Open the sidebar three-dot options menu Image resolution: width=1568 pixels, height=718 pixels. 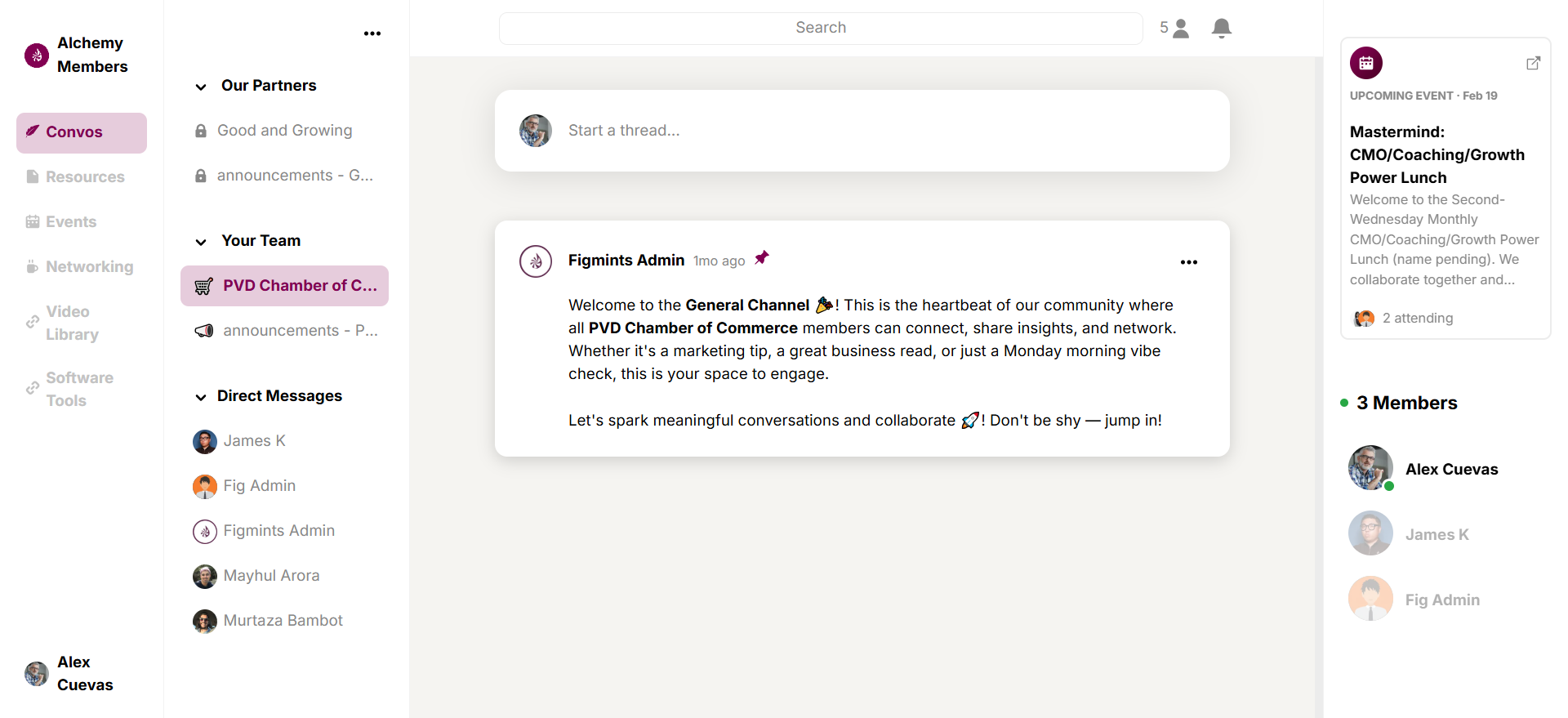tap(372, 33)
